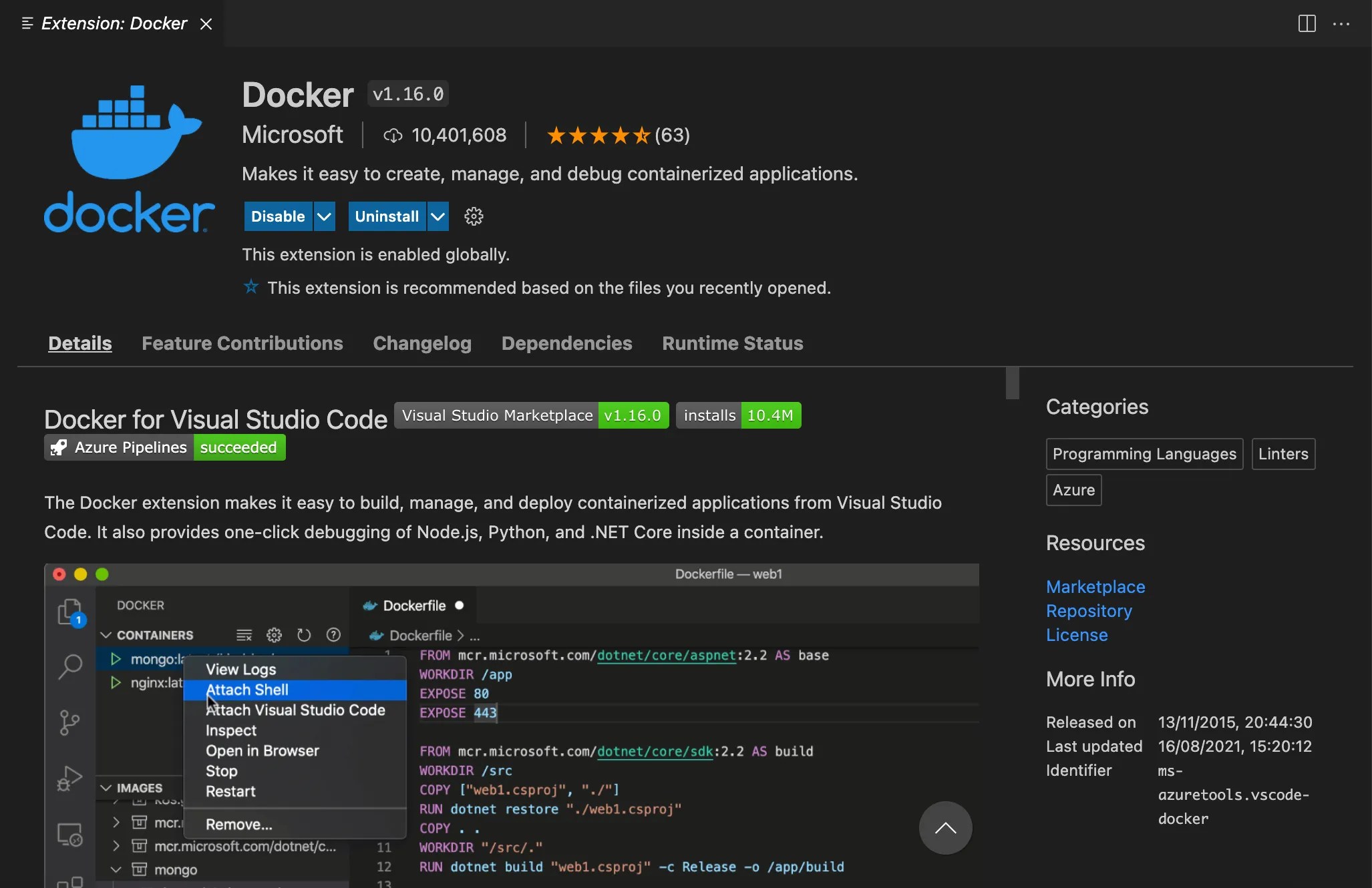Split the editor to the right
Screen dimensions: 1372x888
[1307, 23]
